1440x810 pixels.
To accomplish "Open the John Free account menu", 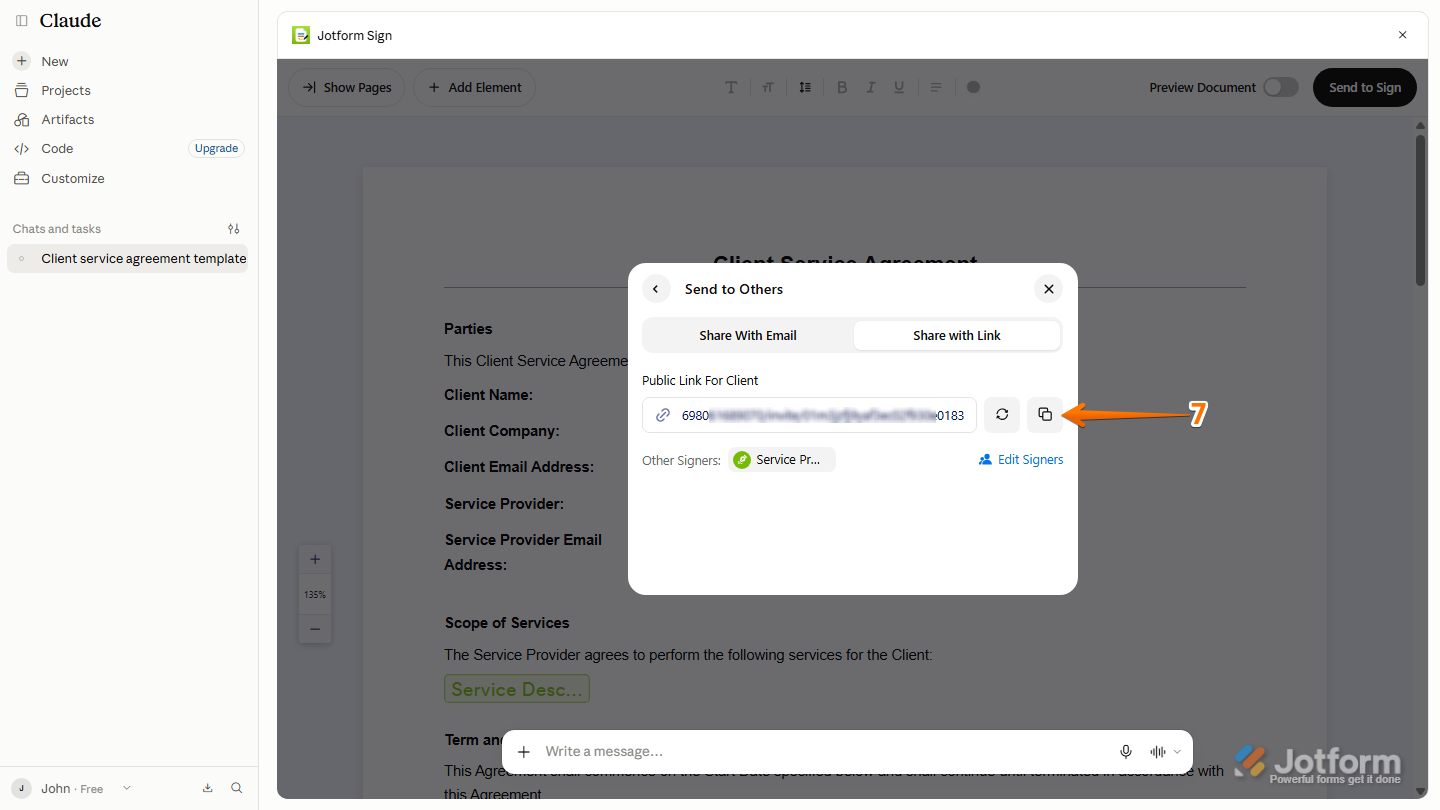I will [72, 788].
